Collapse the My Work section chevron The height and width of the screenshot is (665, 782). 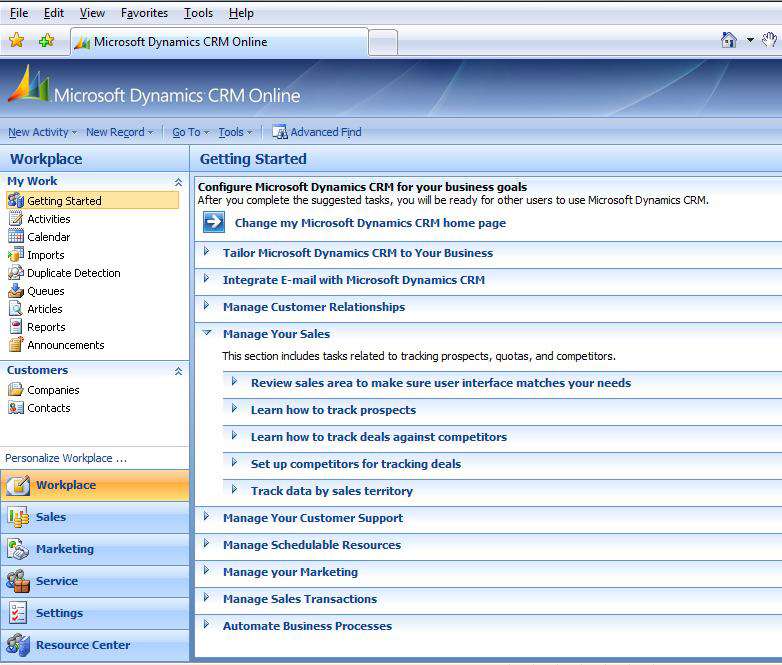point(178,182)
